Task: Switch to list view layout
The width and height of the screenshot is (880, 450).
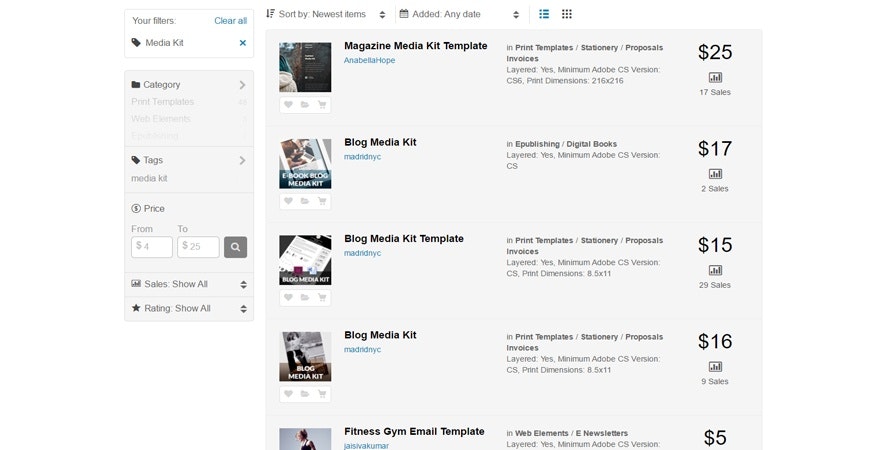Action: tap(544, 14)
